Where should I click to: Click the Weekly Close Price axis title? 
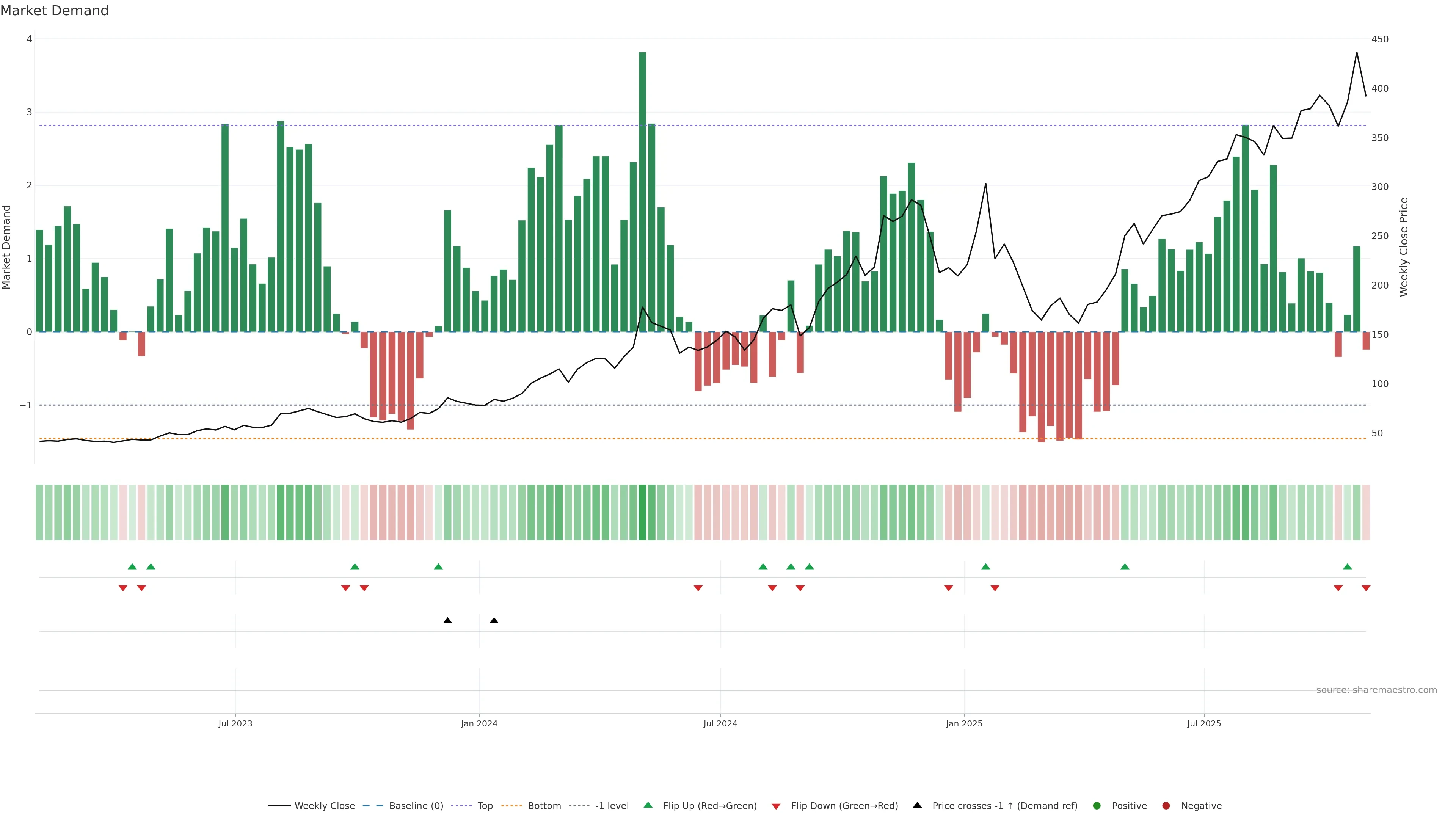click(1404, 247)
